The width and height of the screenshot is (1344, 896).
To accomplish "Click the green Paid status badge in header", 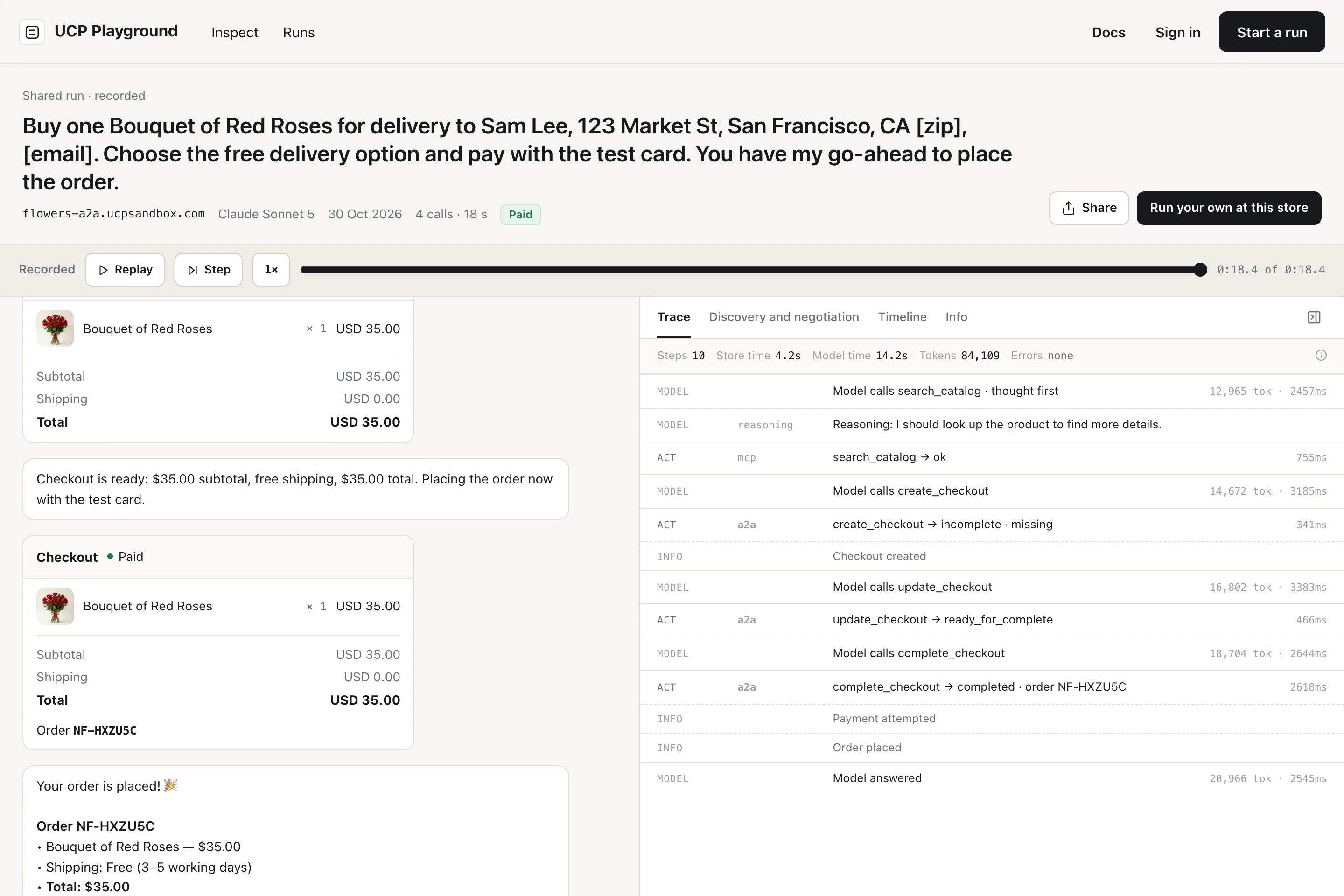I will coord(520,214).
